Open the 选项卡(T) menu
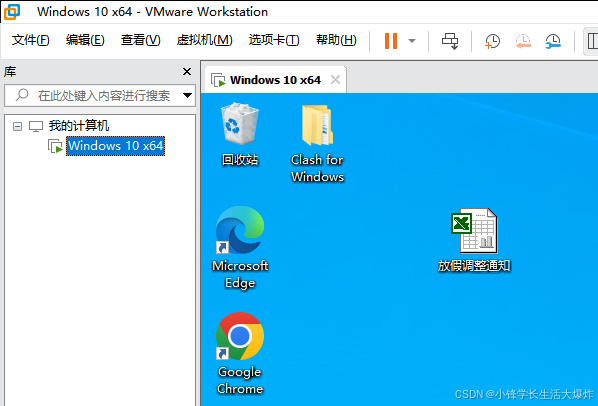Viewport: 598px width, 406px height. click(274, 40)
